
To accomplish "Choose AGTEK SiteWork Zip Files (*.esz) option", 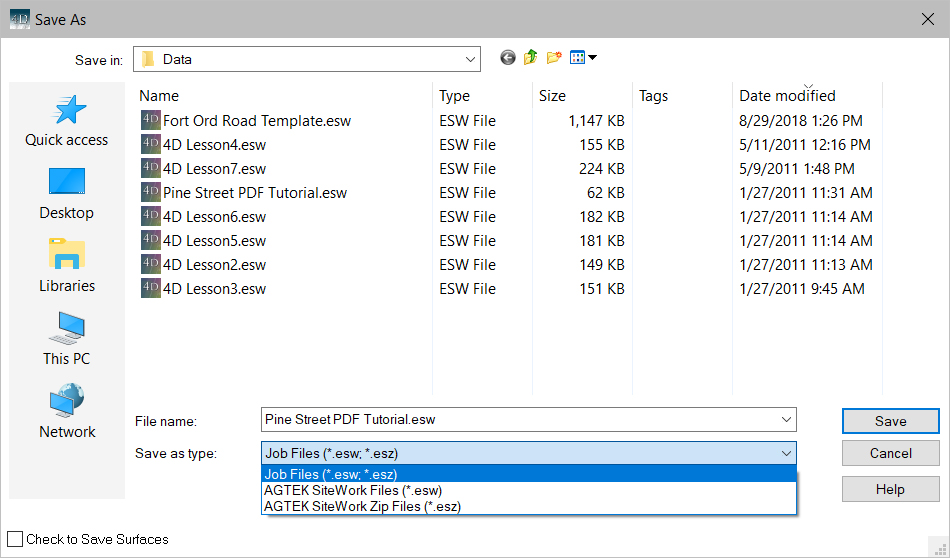I will tap(362, 506).
